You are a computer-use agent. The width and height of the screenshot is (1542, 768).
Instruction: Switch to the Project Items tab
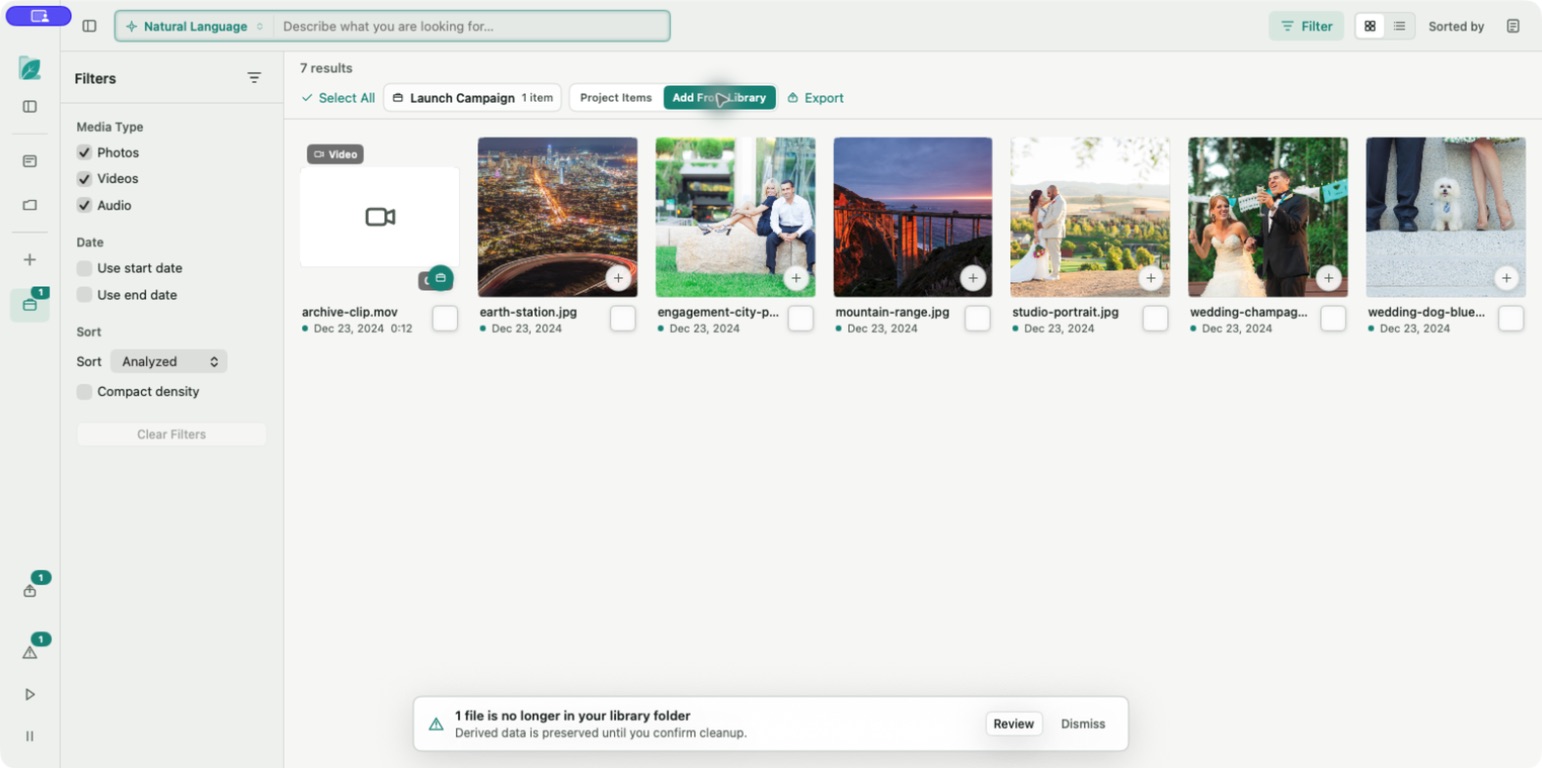pos(616,98)
